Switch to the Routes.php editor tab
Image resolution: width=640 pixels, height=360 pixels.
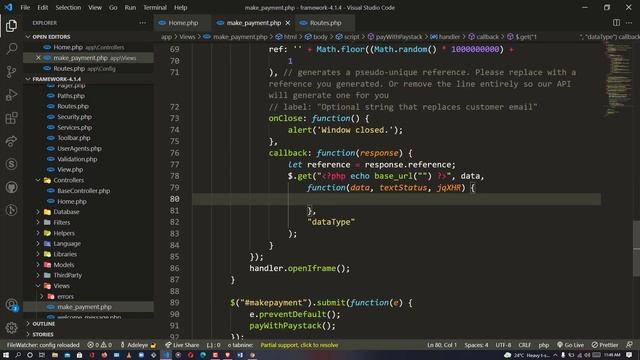point(325,23)
